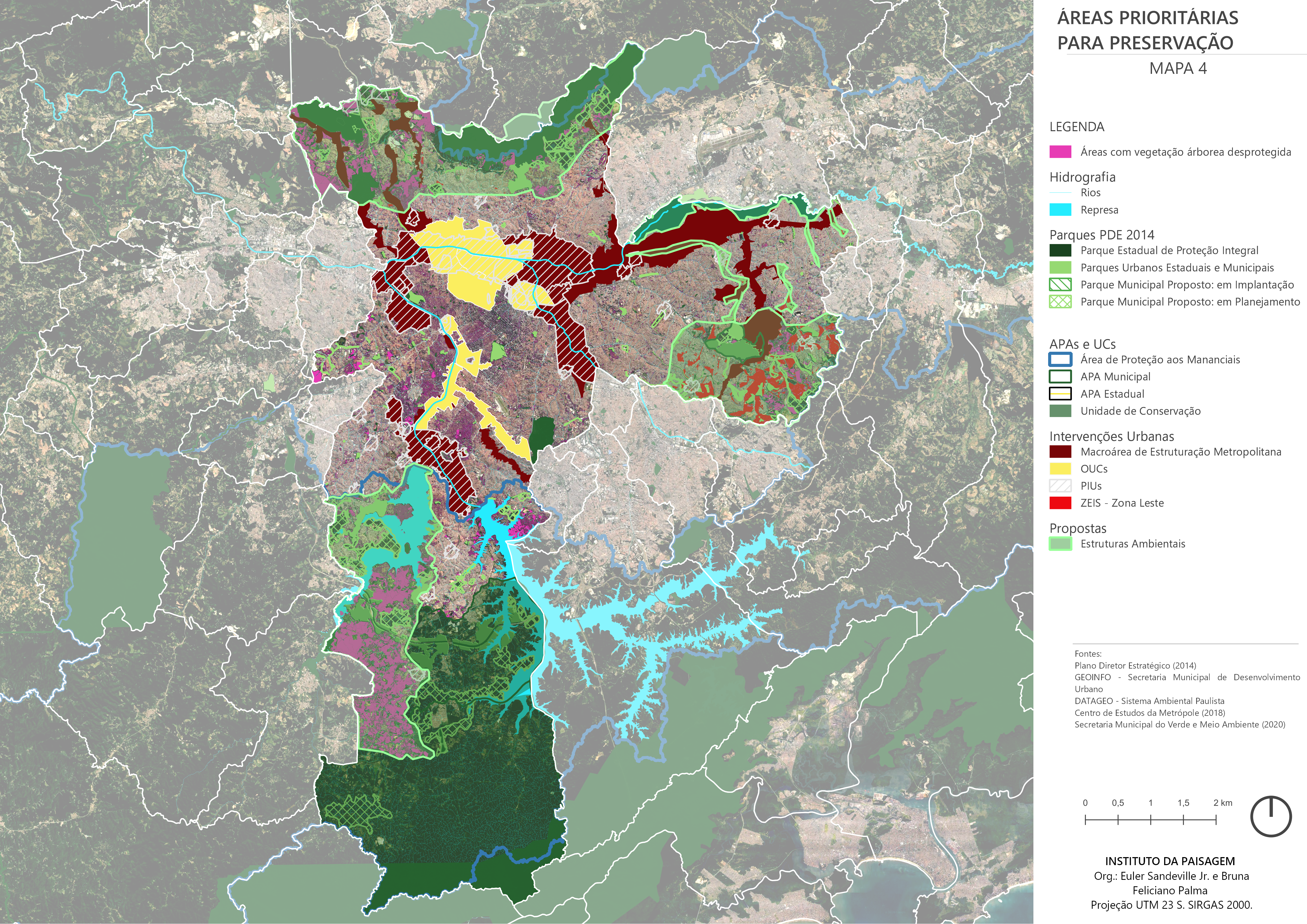Click the APA Estadual yellow-line symbol
Screen dimensions: 1307x924
pyautogui.click(x=1060, y=394)
